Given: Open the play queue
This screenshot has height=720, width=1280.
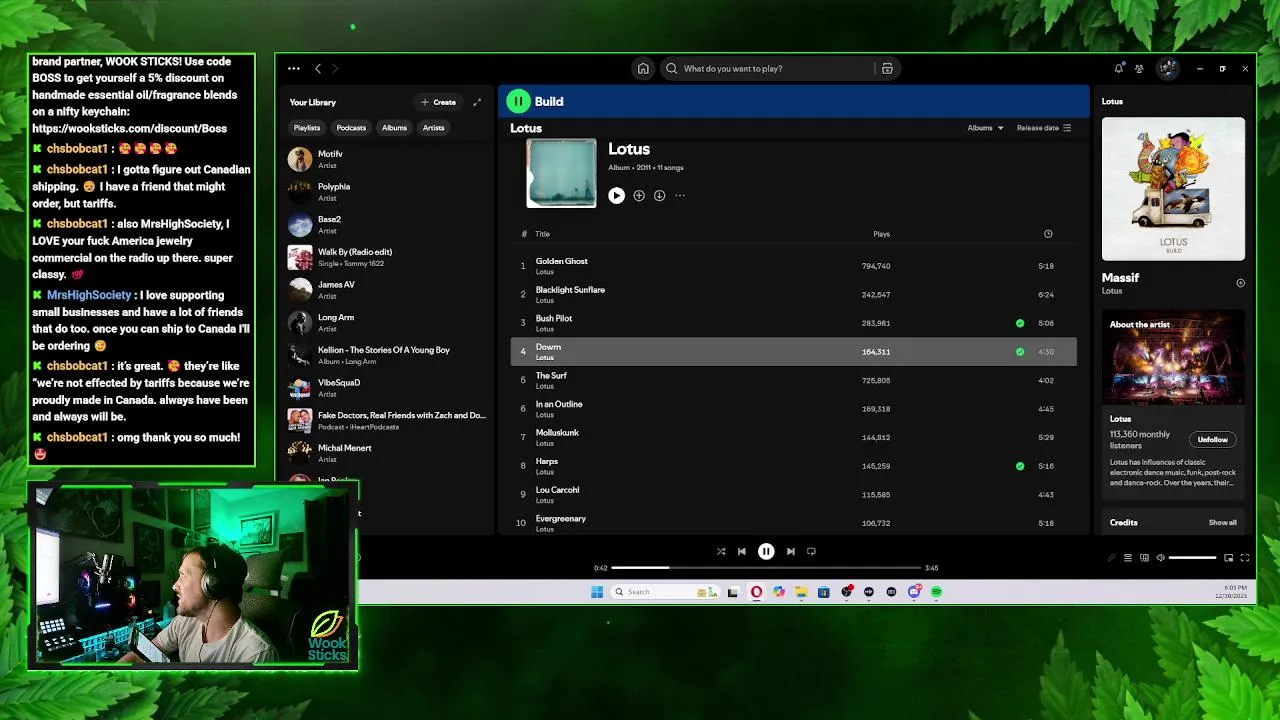Looking at the screenshot, I should 1128,558.
